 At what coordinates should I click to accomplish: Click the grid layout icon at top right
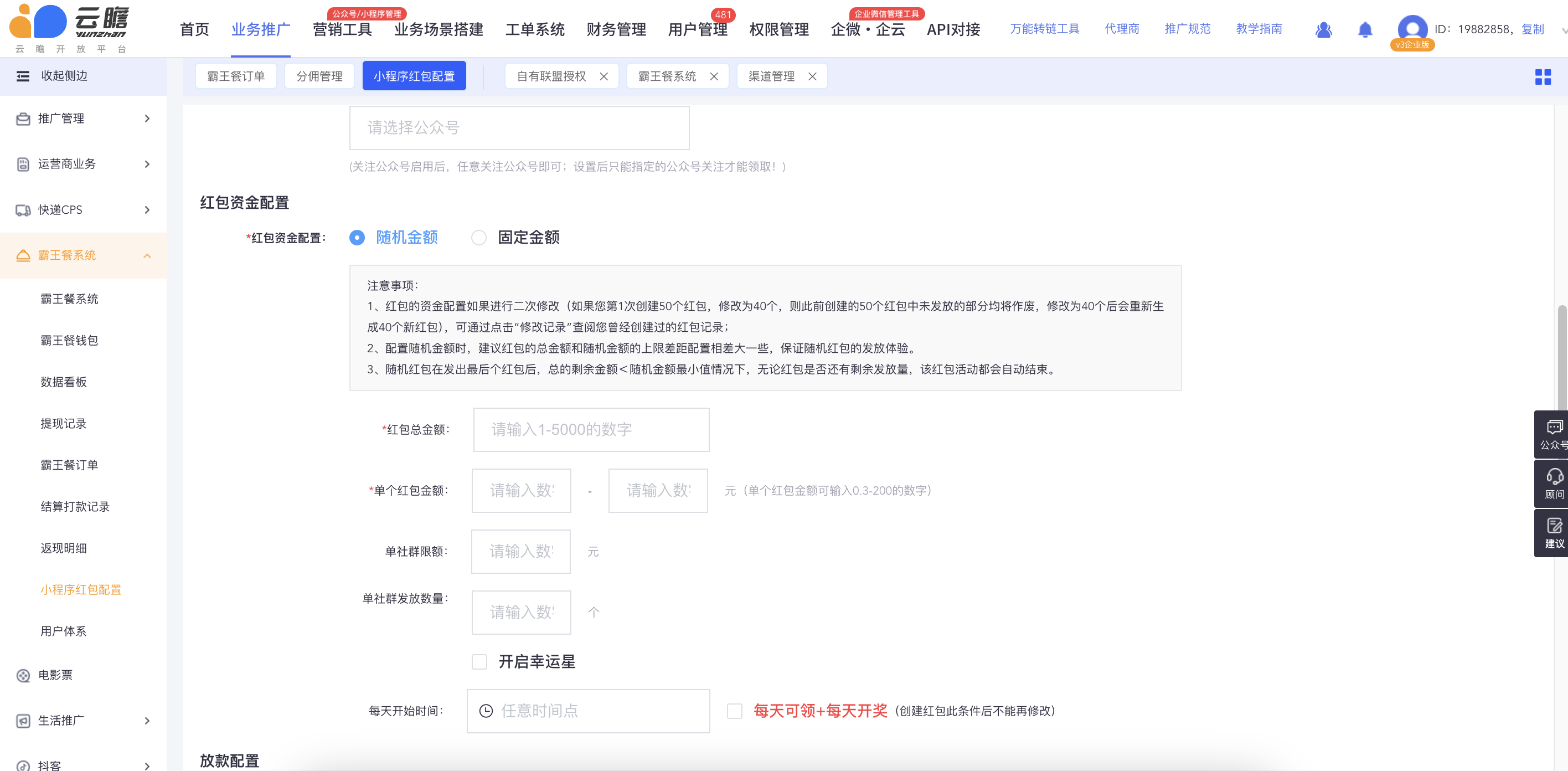coord(1543,77)
